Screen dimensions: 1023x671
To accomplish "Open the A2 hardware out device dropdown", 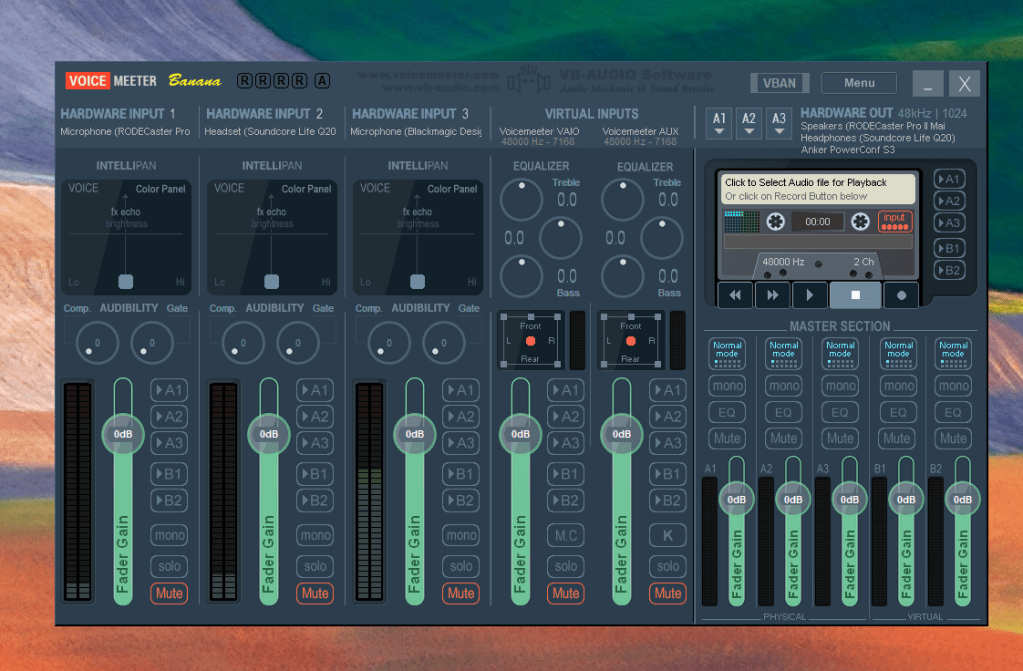I will pos(749,123).
